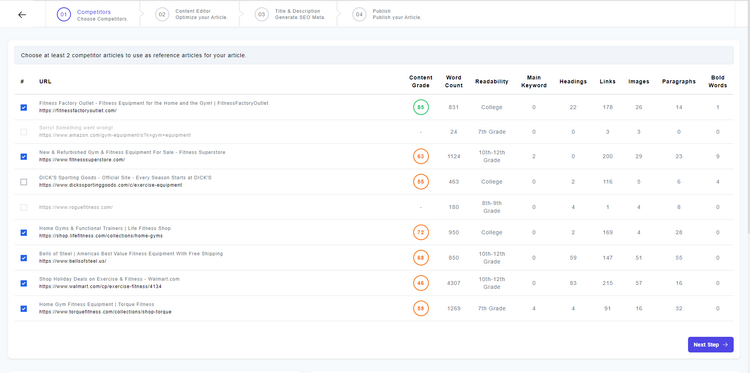Click the Content Grade column header

[x=421, y=81]
